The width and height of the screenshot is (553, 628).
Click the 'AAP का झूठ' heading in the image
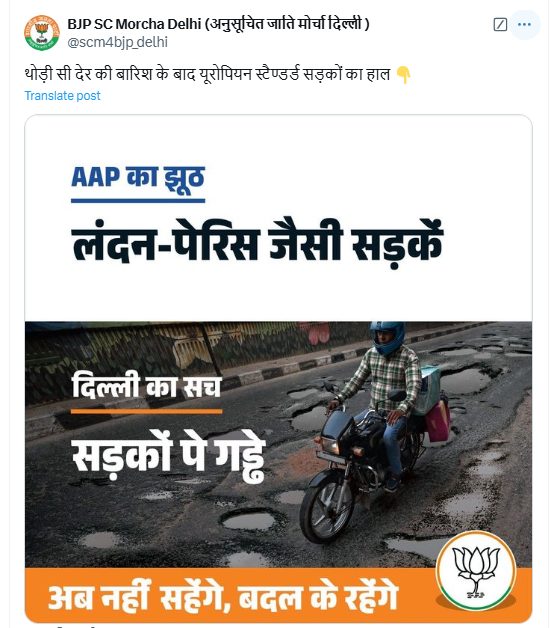click(x=138, y=177)
